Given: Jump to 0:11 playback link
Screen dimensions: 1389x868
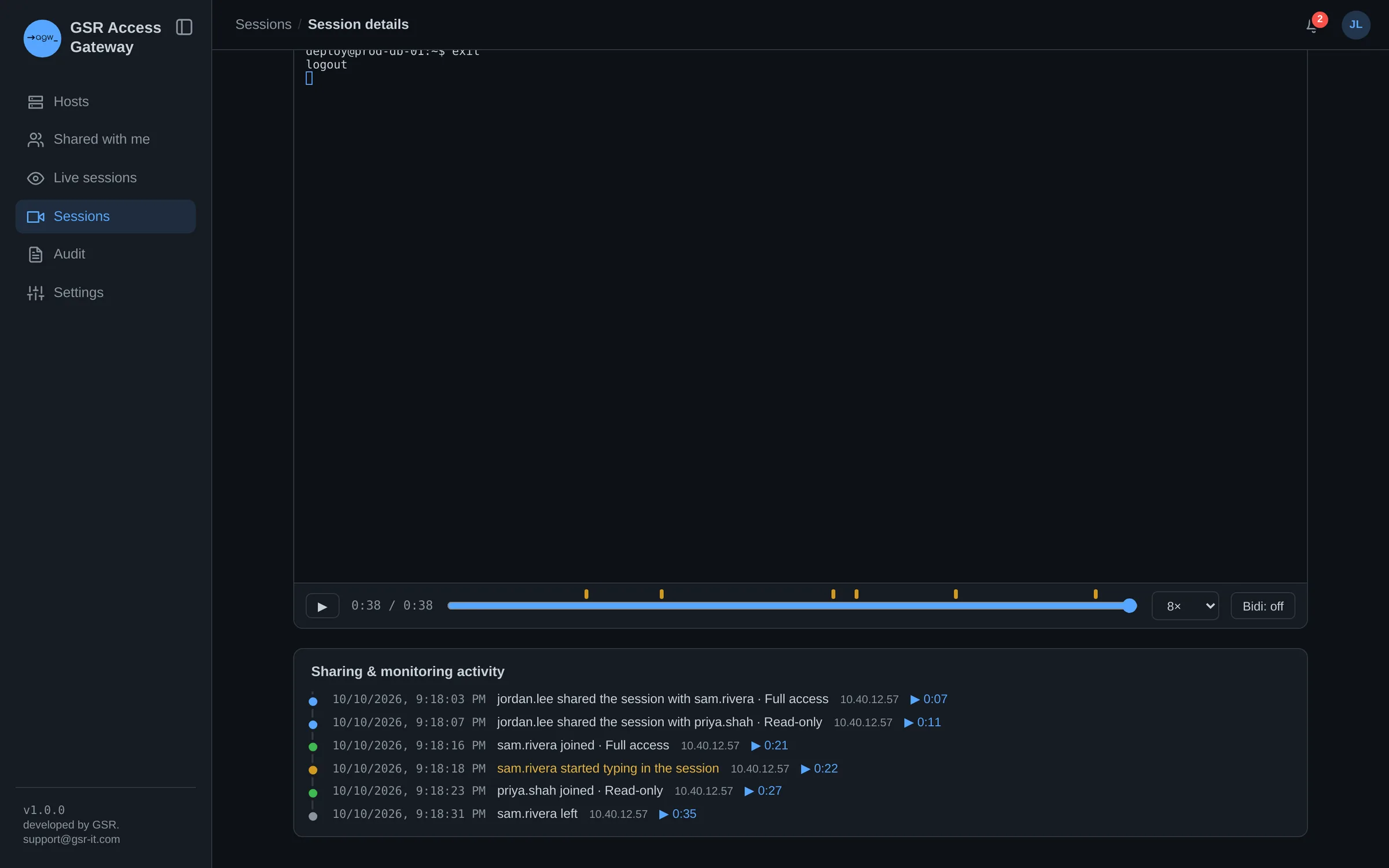Looking at the screenshot, I should click(x=923, y=722).
